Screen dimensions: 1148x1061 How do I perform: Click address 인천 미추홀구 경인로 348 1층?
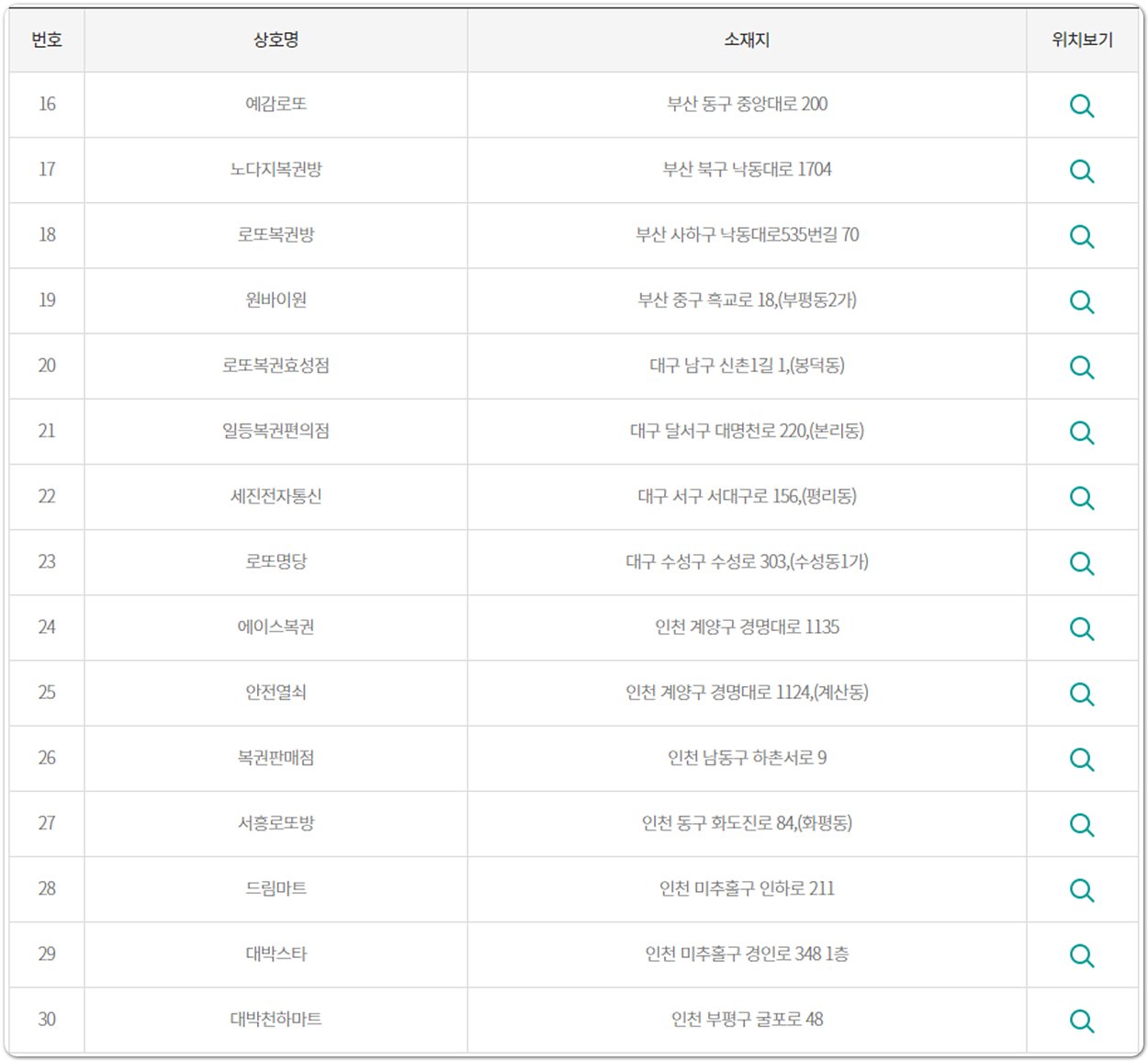point(747,954)
